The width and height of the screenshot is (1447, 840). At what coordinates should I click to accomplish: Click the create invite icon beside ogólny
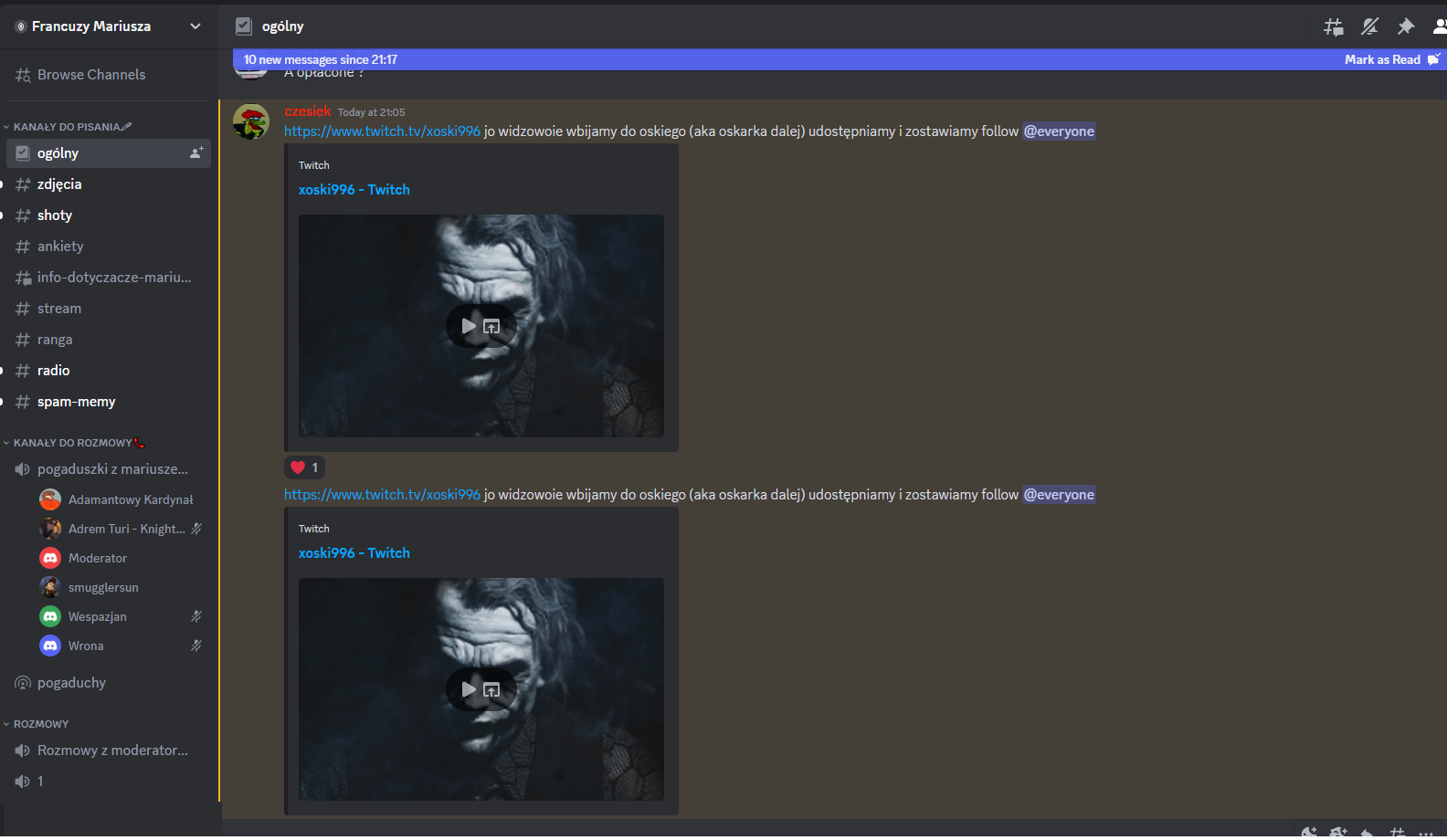[x=195, y=153]
